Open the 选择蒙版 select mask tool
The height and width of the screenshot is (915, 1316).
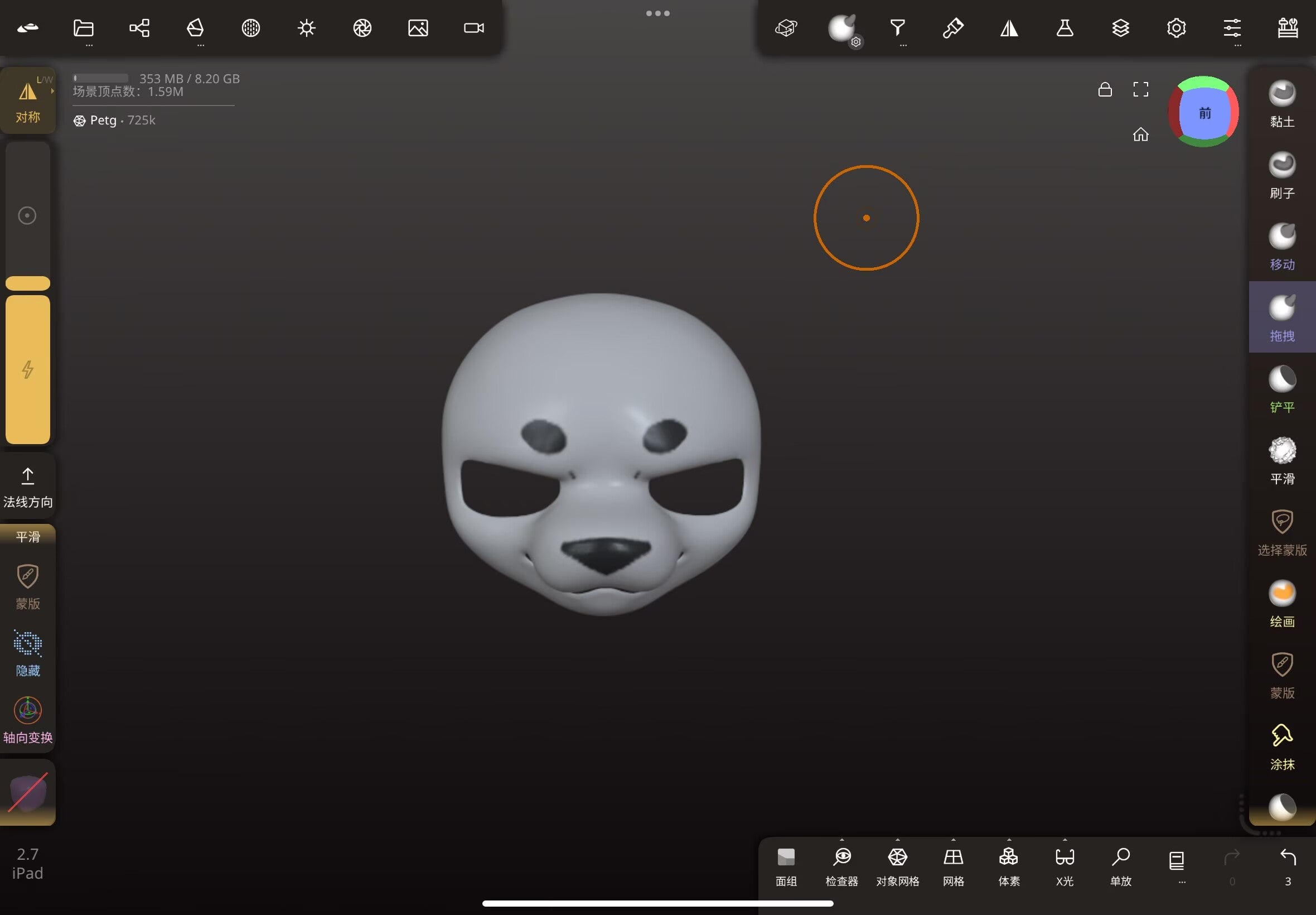pos(1281,533)
